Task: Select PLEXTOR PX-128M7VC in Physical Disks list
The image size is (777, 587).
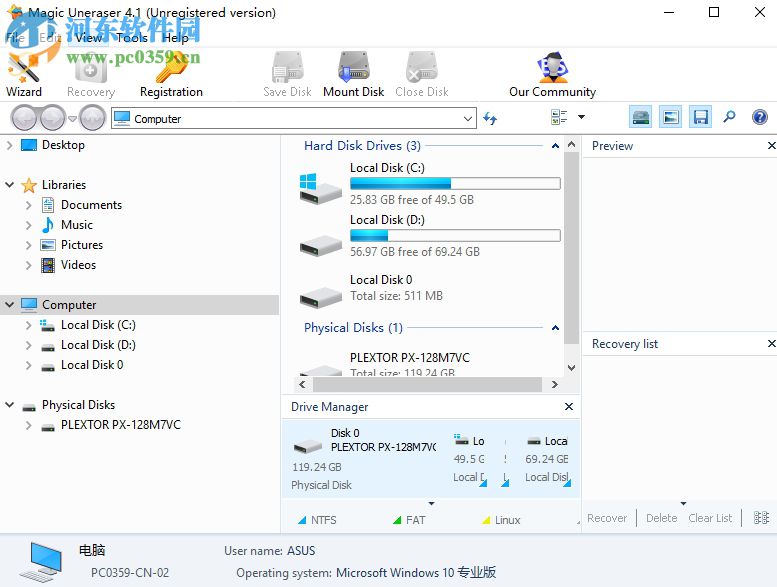Action: [x=409, y=358]
